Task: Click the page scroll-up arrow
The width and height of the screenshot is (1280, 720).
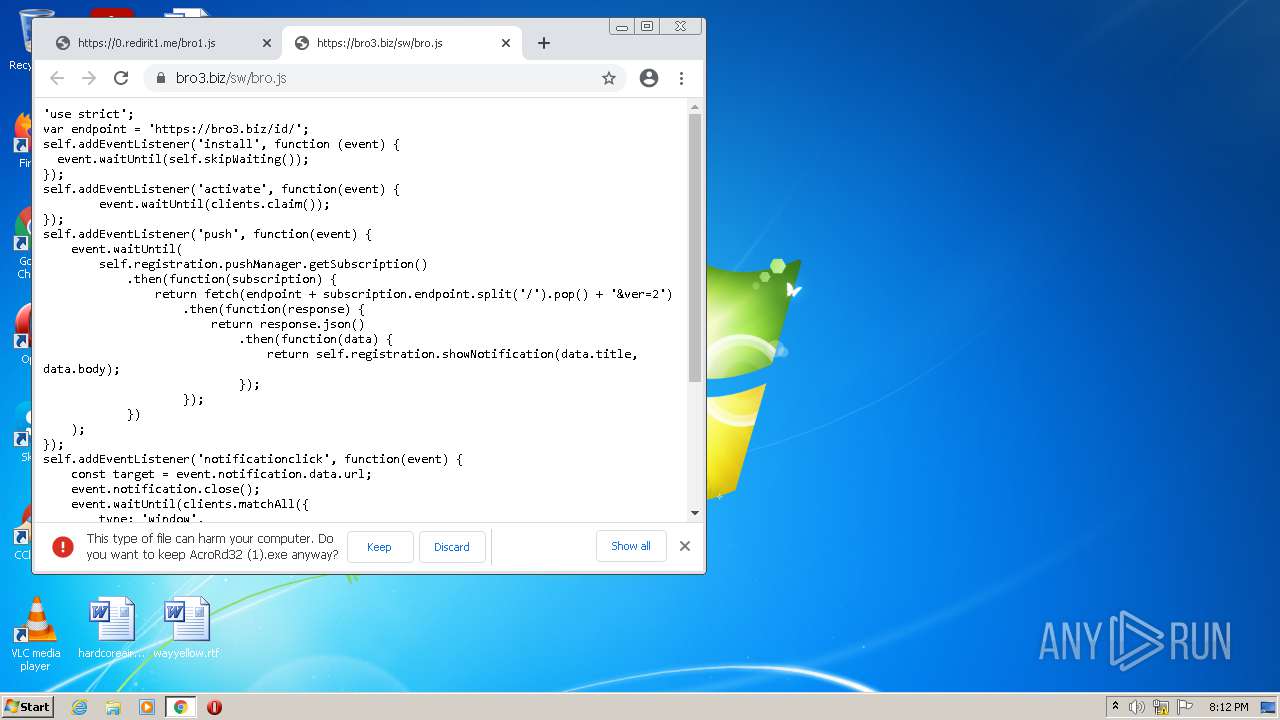Action: pyautogui.click(x=695, y=107)
